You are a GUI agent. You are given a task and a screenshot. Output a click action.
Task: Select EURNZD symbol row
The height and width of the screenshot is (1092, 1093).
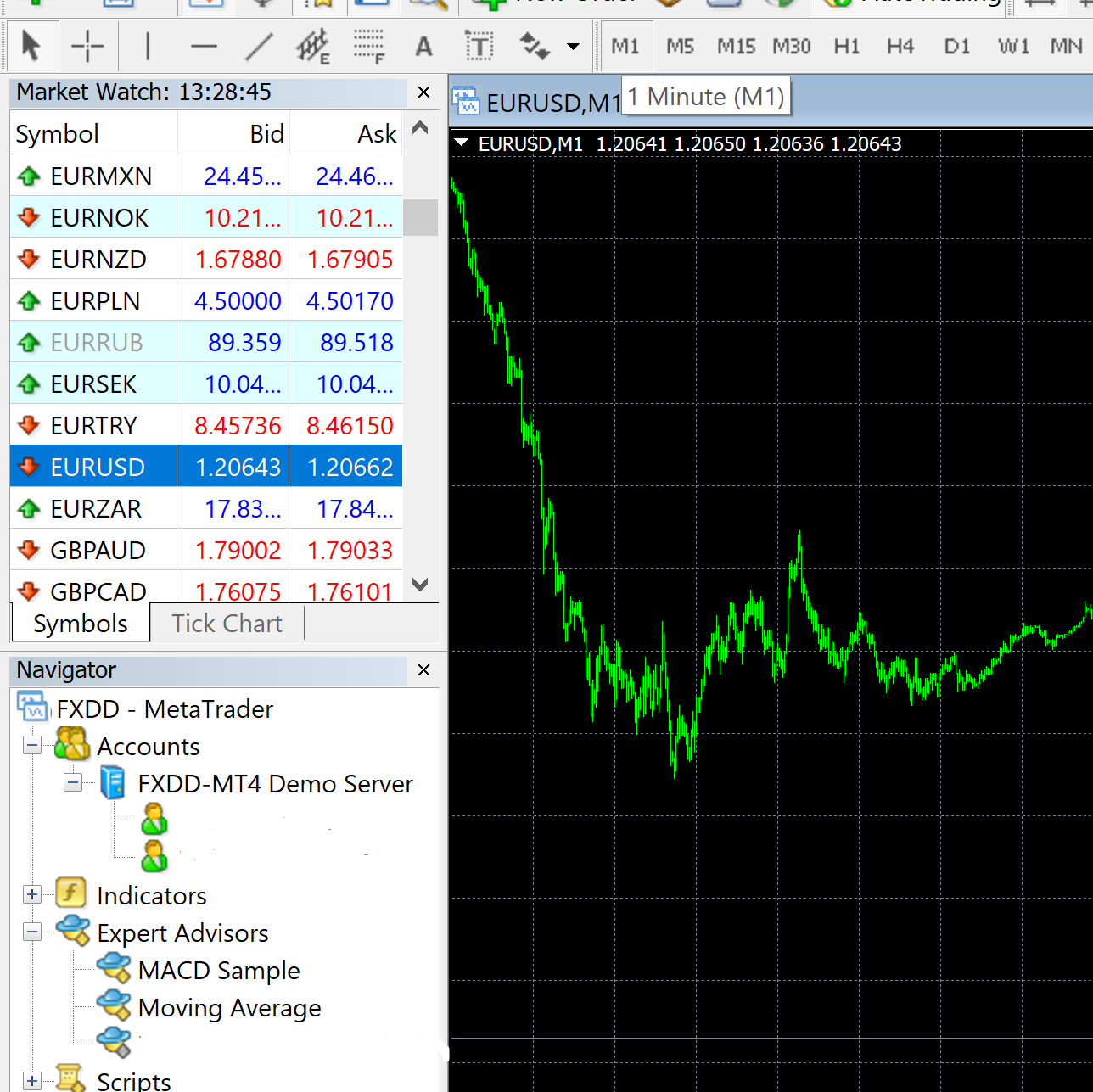coord(206,259)
